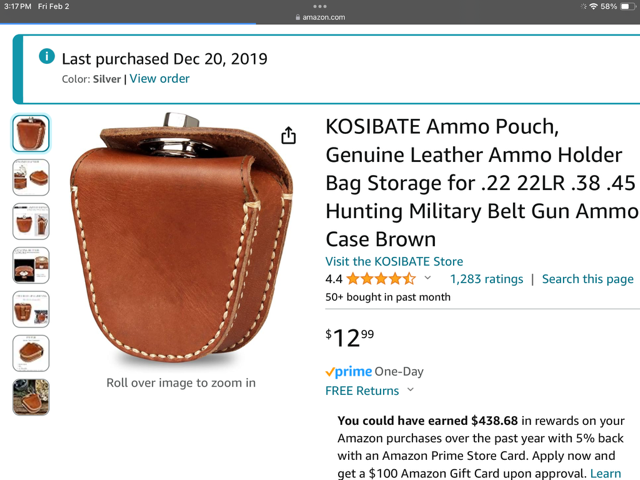This screenshot has height=480, width=640.
Task: Click the main leather pouch image
Action: point(181,238)
